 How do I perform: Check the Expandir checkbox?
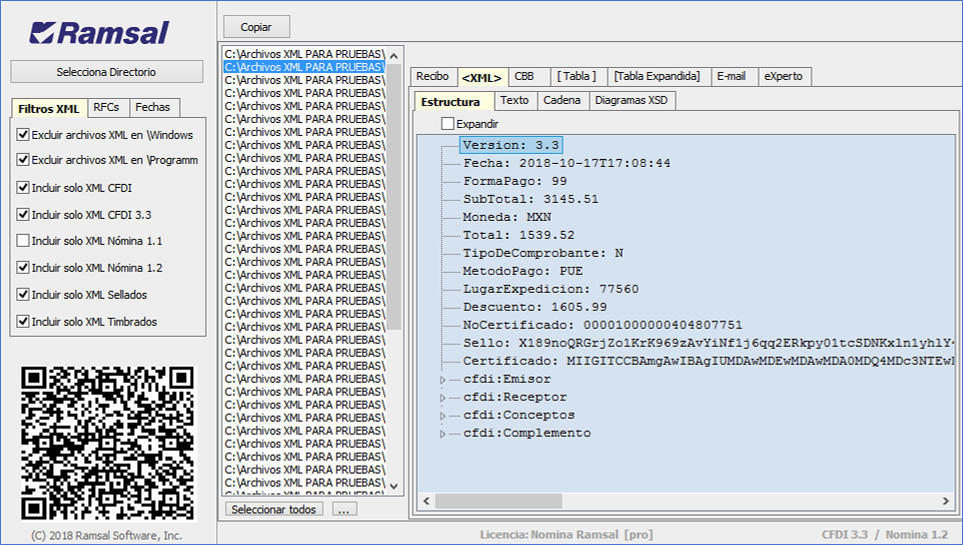click(x=447, y=124)
